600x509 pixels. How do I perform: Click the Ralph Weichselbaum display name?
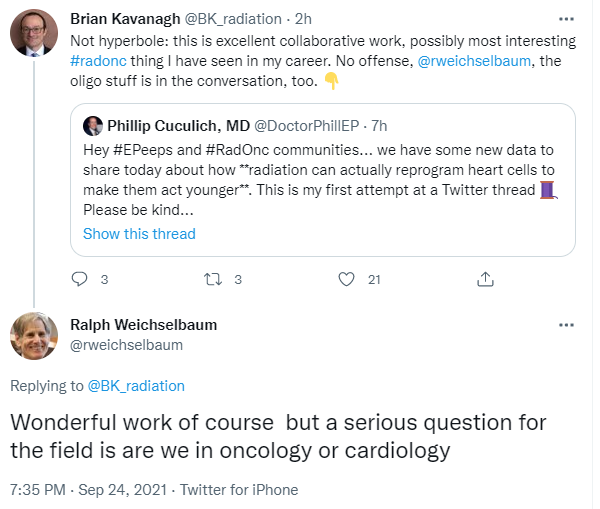coord(143,325)
